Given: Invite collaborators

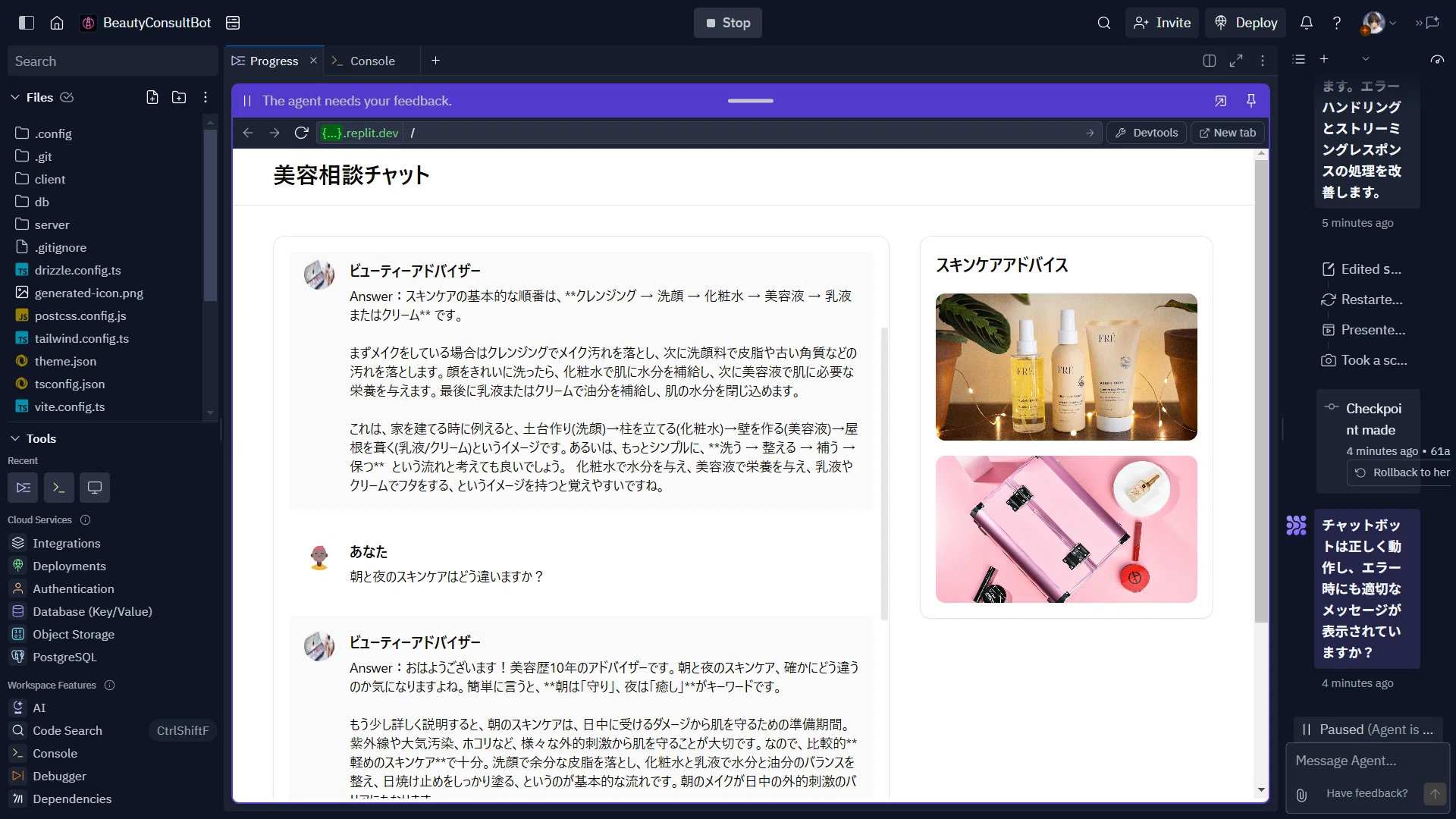Looking at the screenshot, I should coord(1162,23).
